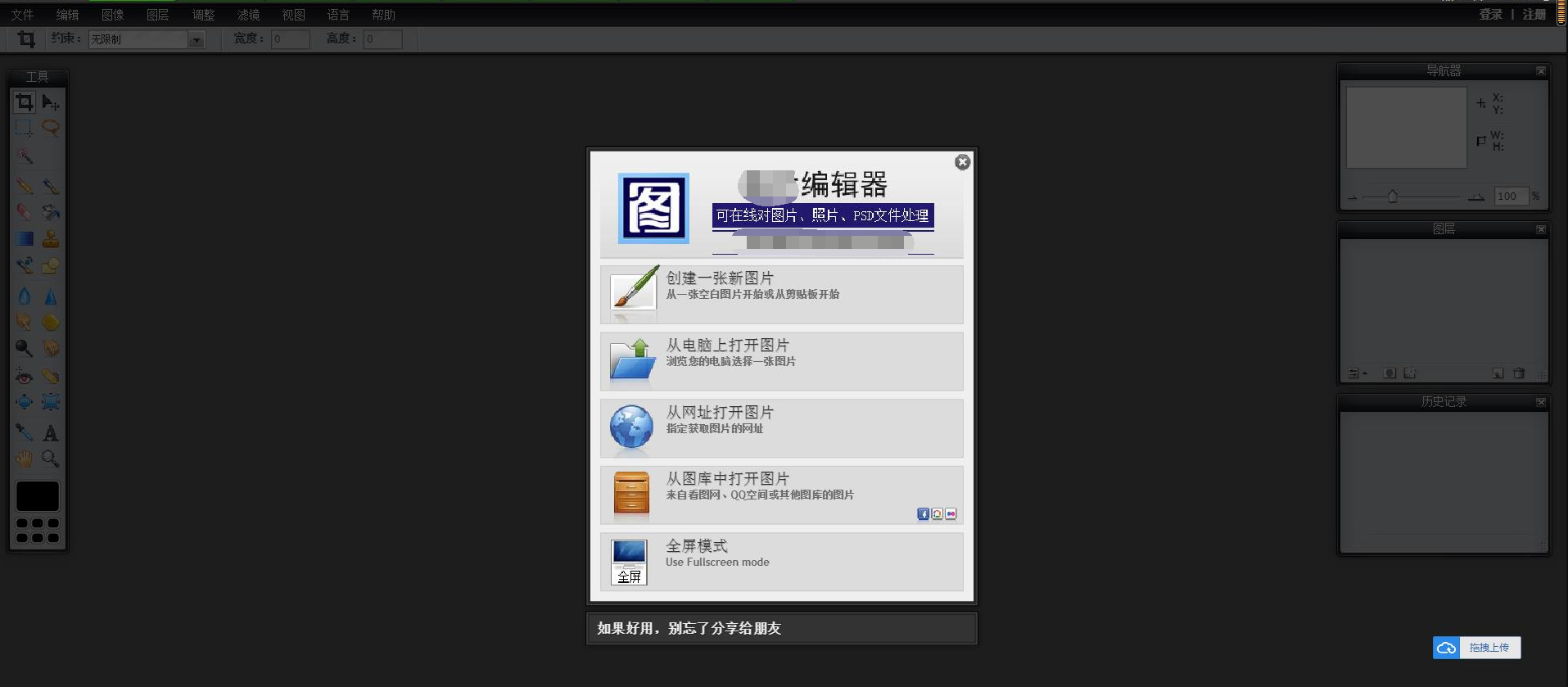Select the Smudge finger tool
The height and width of the screenshot is (687, 1568).
pos(25,322)
